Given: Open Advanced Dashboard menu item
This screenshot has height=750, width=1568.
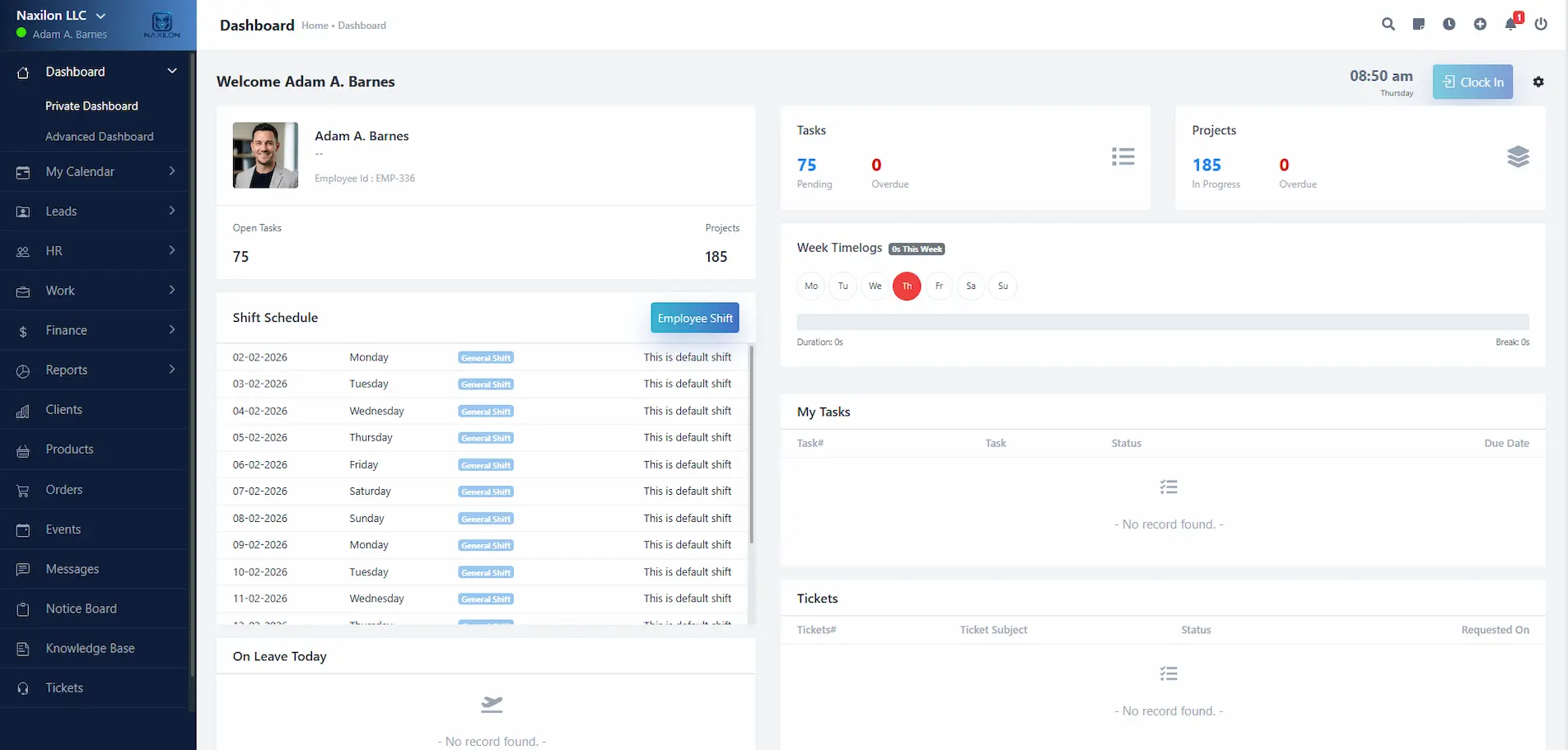Looking at the screenshot, I should point(100,137).
